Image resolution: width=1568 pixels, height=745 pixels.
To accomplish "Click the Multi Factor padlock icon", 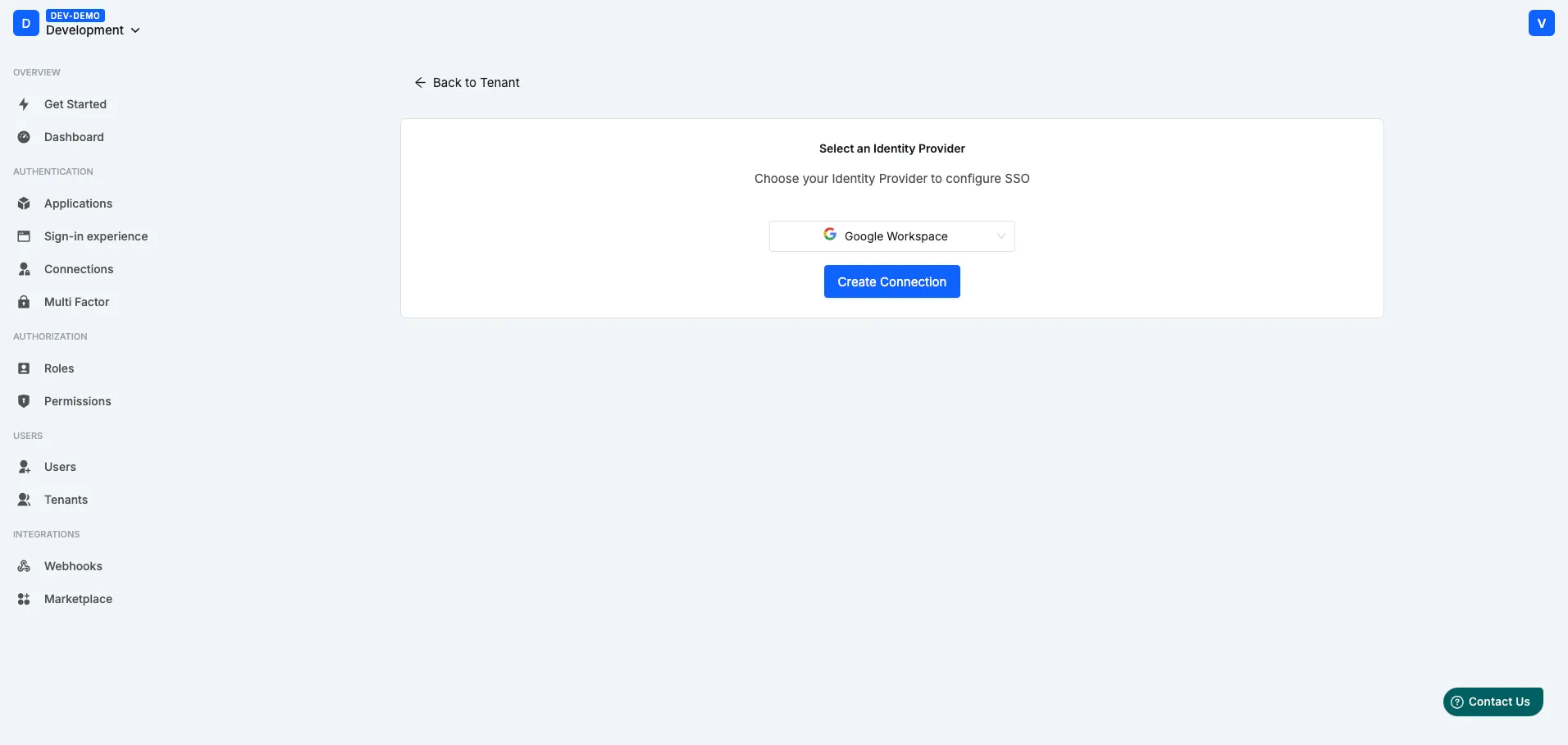I will tap(24, 301).
